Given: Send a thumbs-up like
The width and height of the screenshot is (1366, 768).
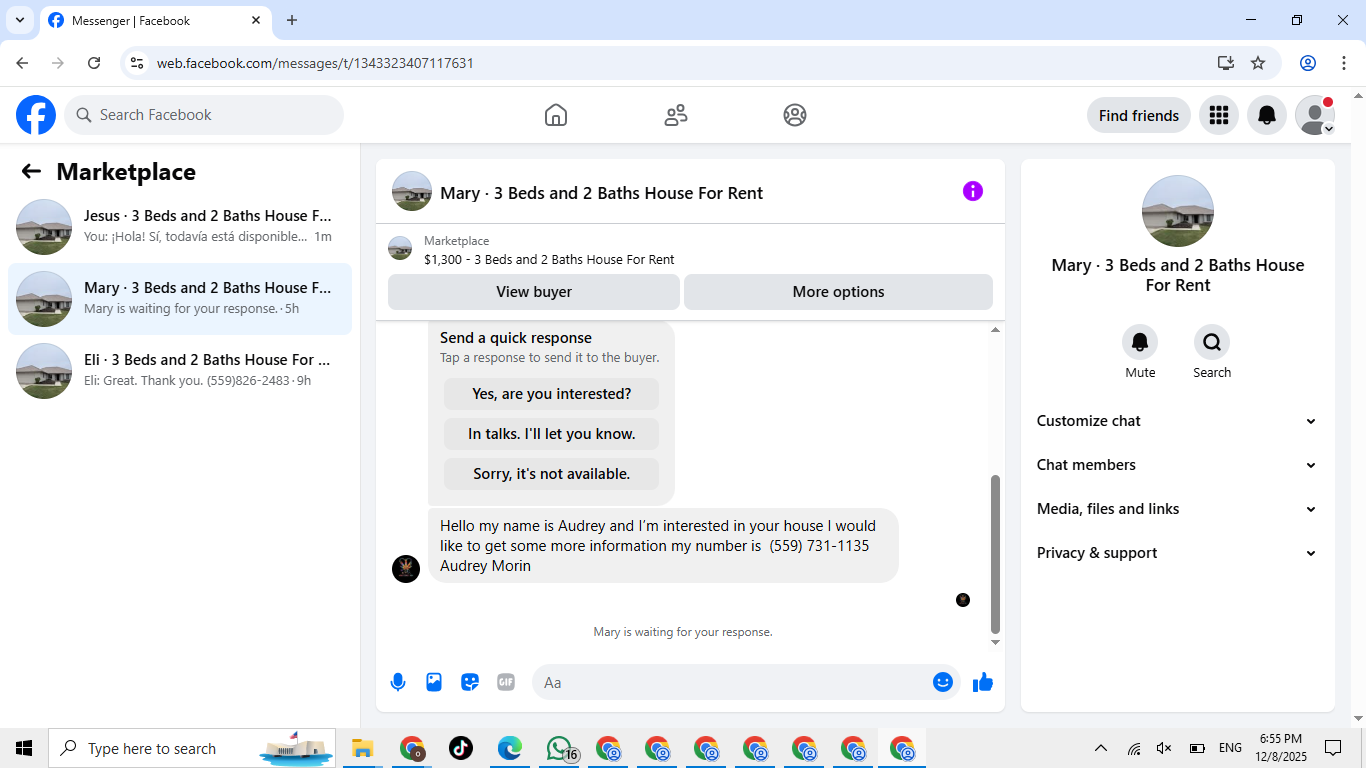Looking at the screenshot, I should coord(983,682).
